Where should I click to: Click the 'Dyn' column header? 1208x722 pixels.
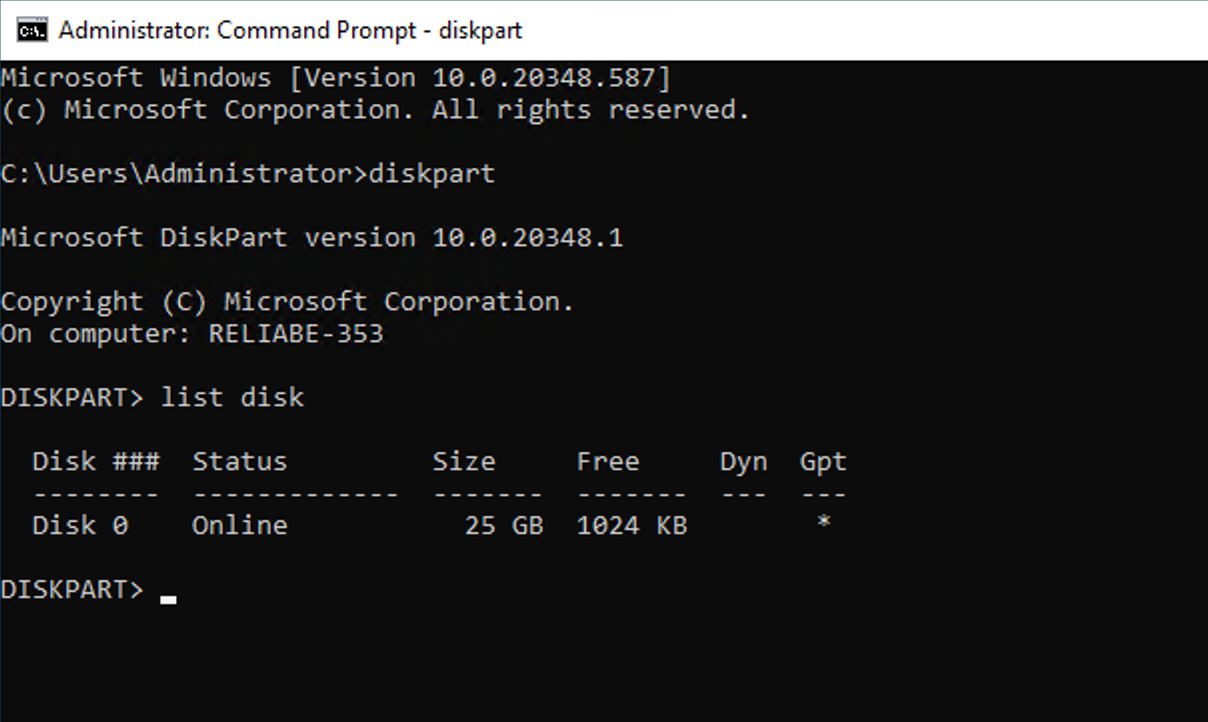(743, 462)
